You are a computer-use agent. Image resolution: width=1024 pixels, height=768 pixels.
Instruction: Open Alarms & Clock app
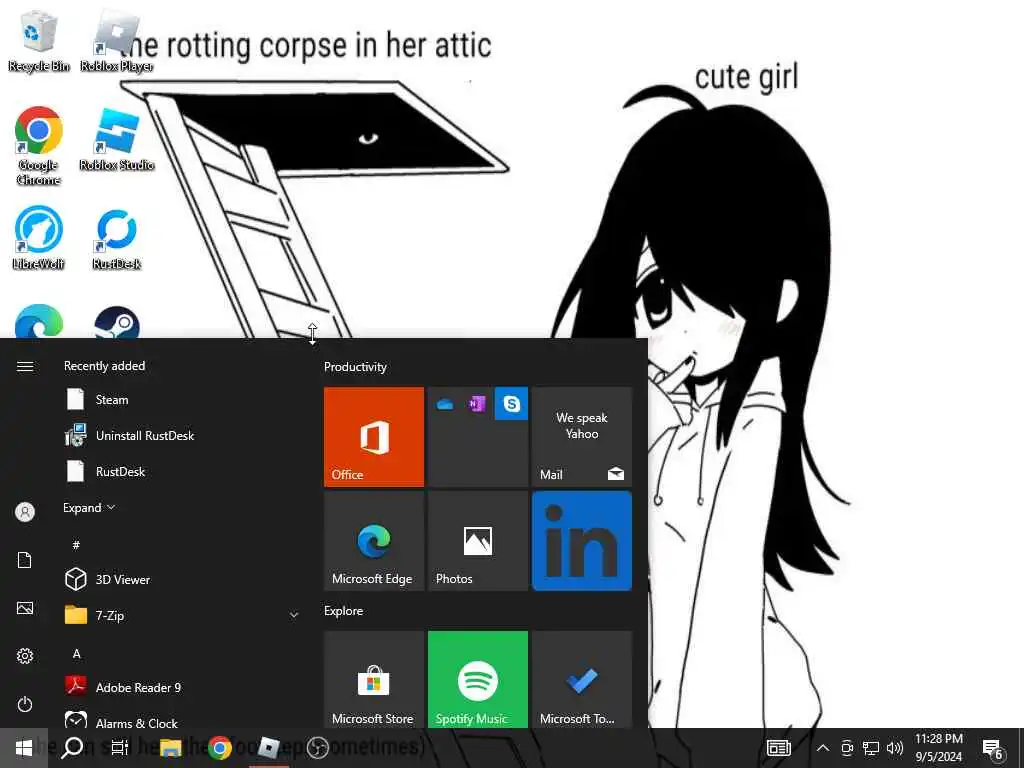(x=183, y=719)
